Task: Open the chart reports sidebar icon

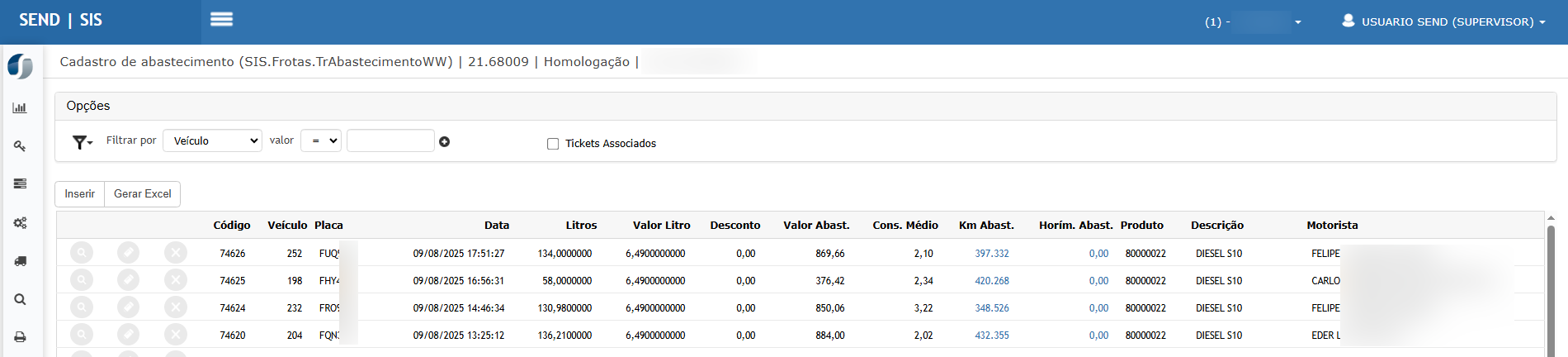Action: 20,107
